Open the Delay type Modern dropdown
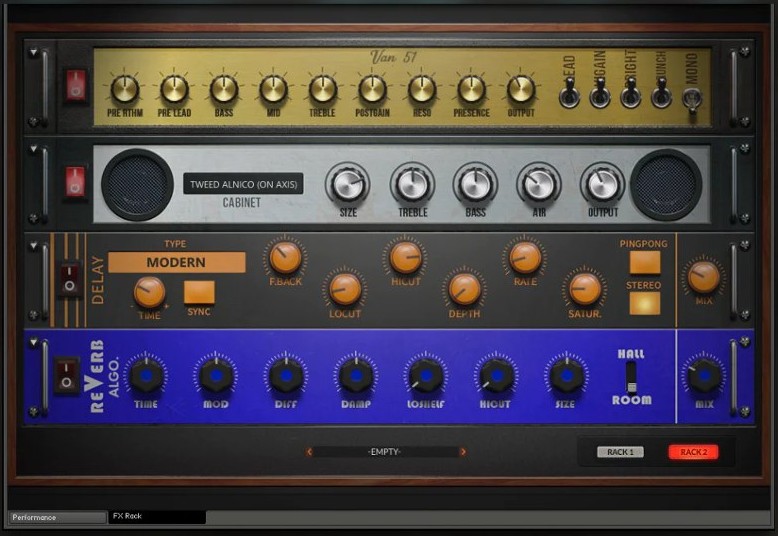 pyautogui.click(x=176, y=262)
